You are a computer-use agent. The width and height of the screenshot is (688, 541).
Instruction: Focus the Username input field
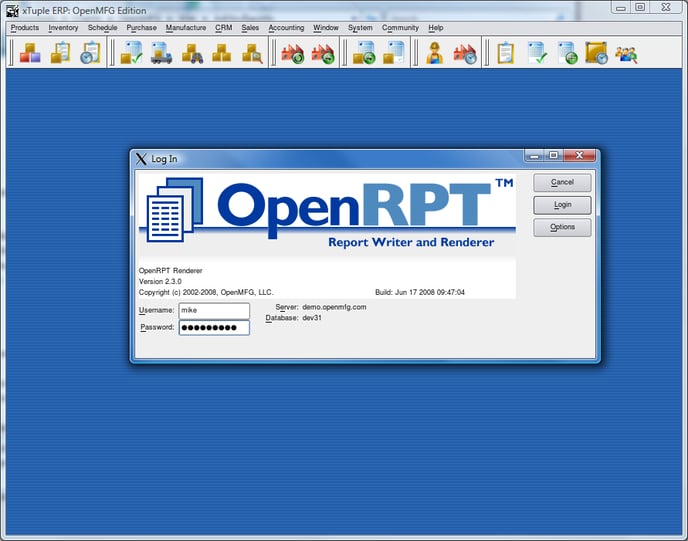(214, 310)
